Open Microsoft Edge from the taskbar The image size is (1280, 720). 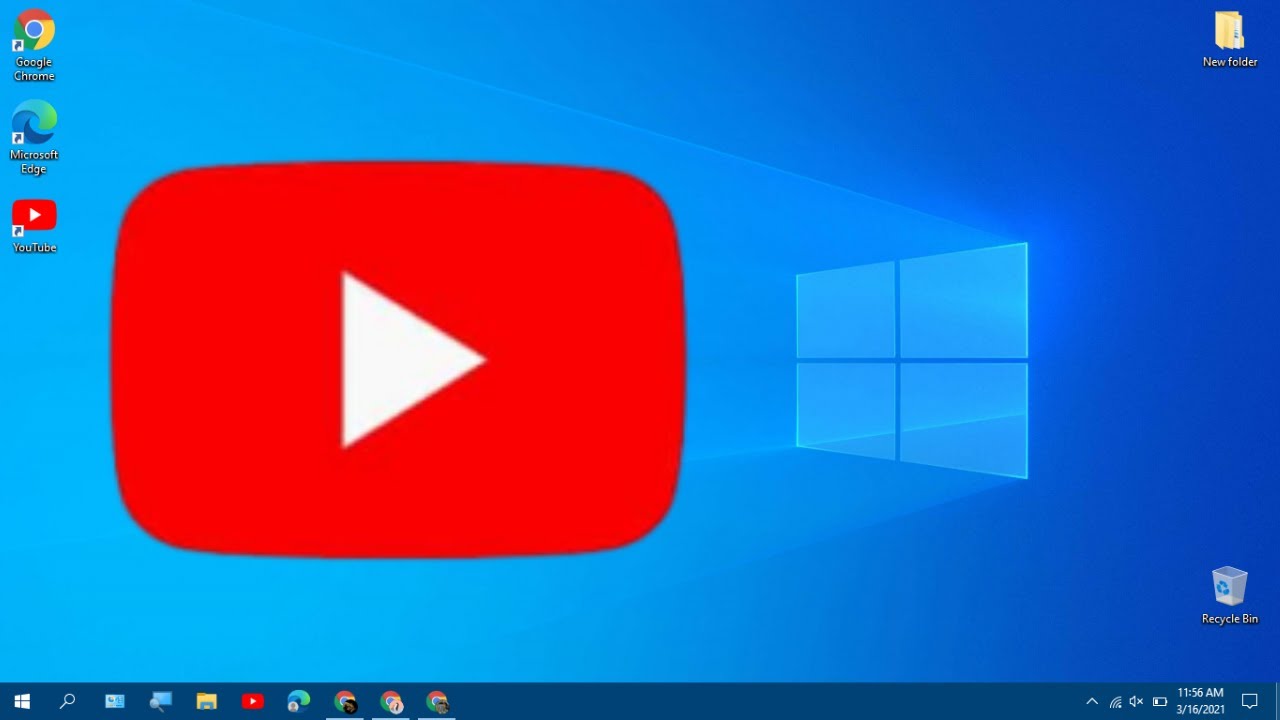pos(298,701)
